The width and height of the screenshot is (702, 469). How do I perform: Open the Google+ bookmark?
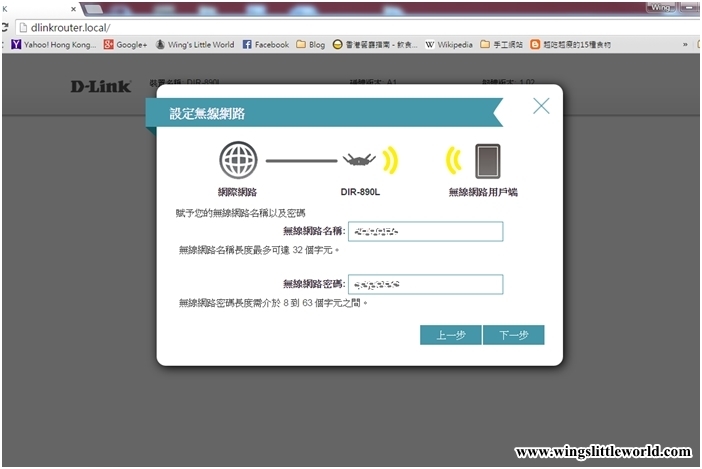tap(125, 45)
